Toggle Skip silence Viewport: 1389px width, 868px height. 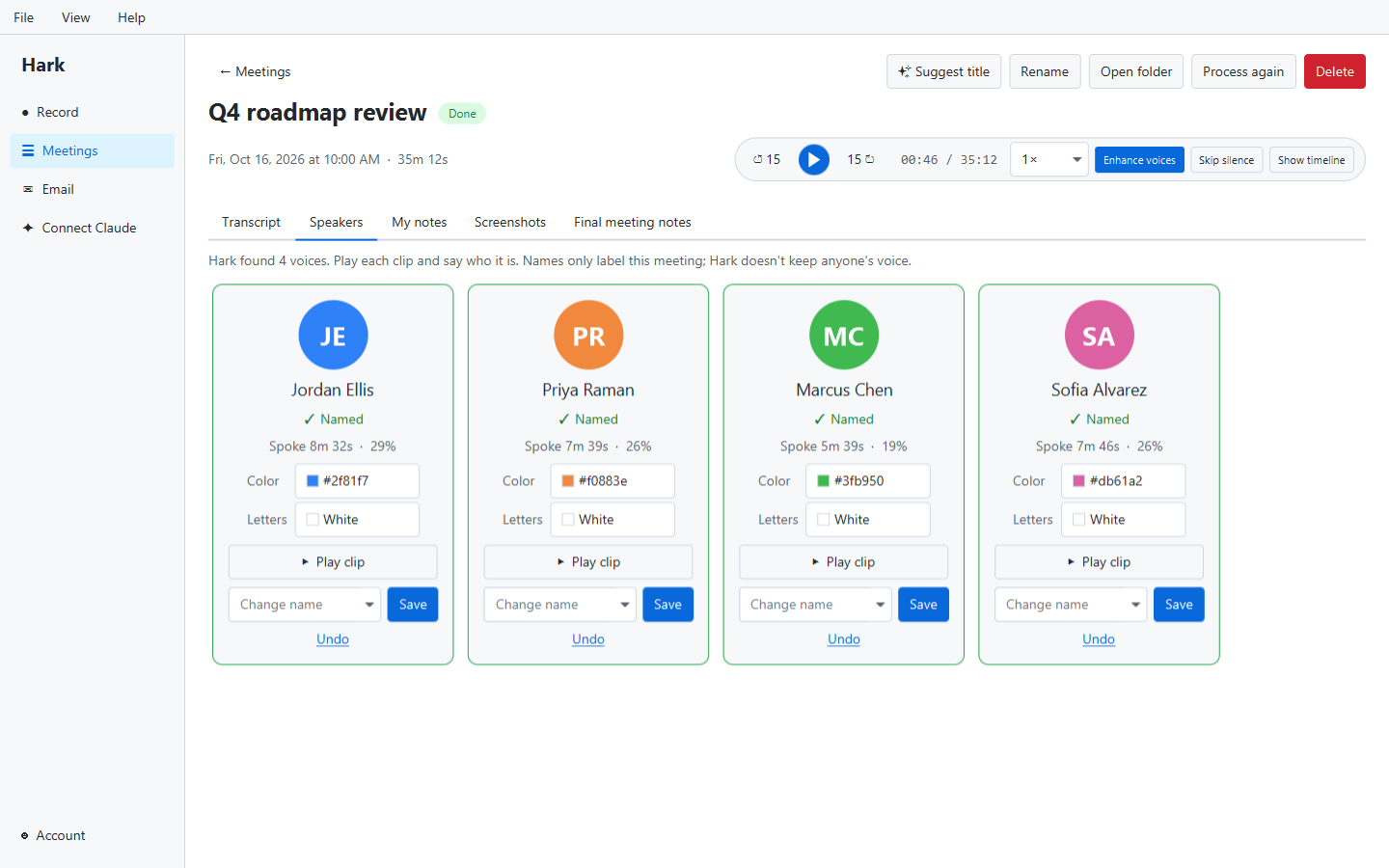click(1226, 160)
